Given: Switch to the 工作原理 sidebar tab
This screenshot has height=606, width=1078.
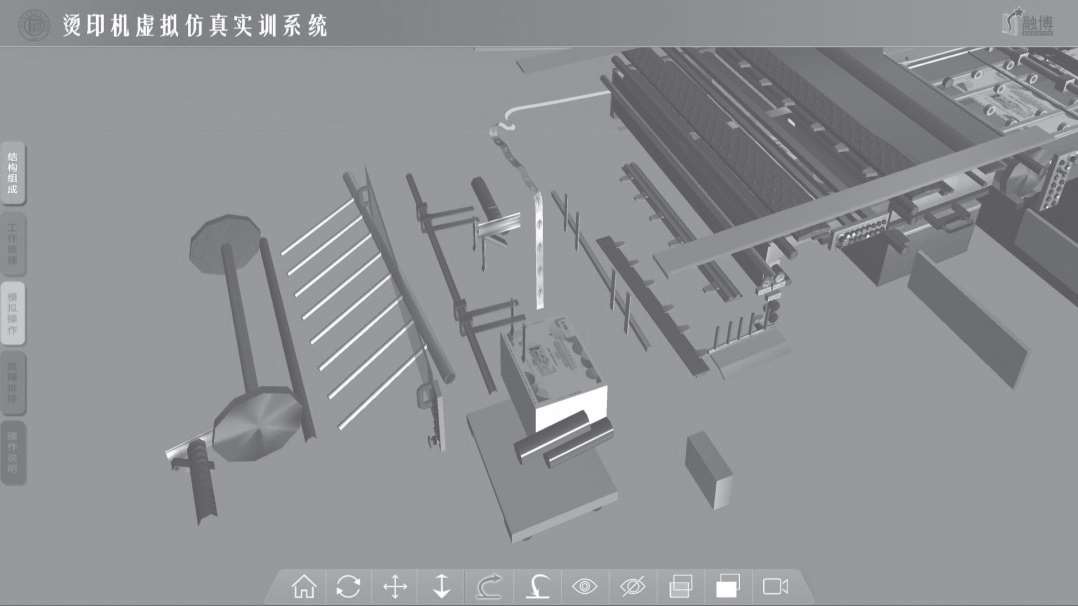Looking at the screenshot, I should 13,244.
